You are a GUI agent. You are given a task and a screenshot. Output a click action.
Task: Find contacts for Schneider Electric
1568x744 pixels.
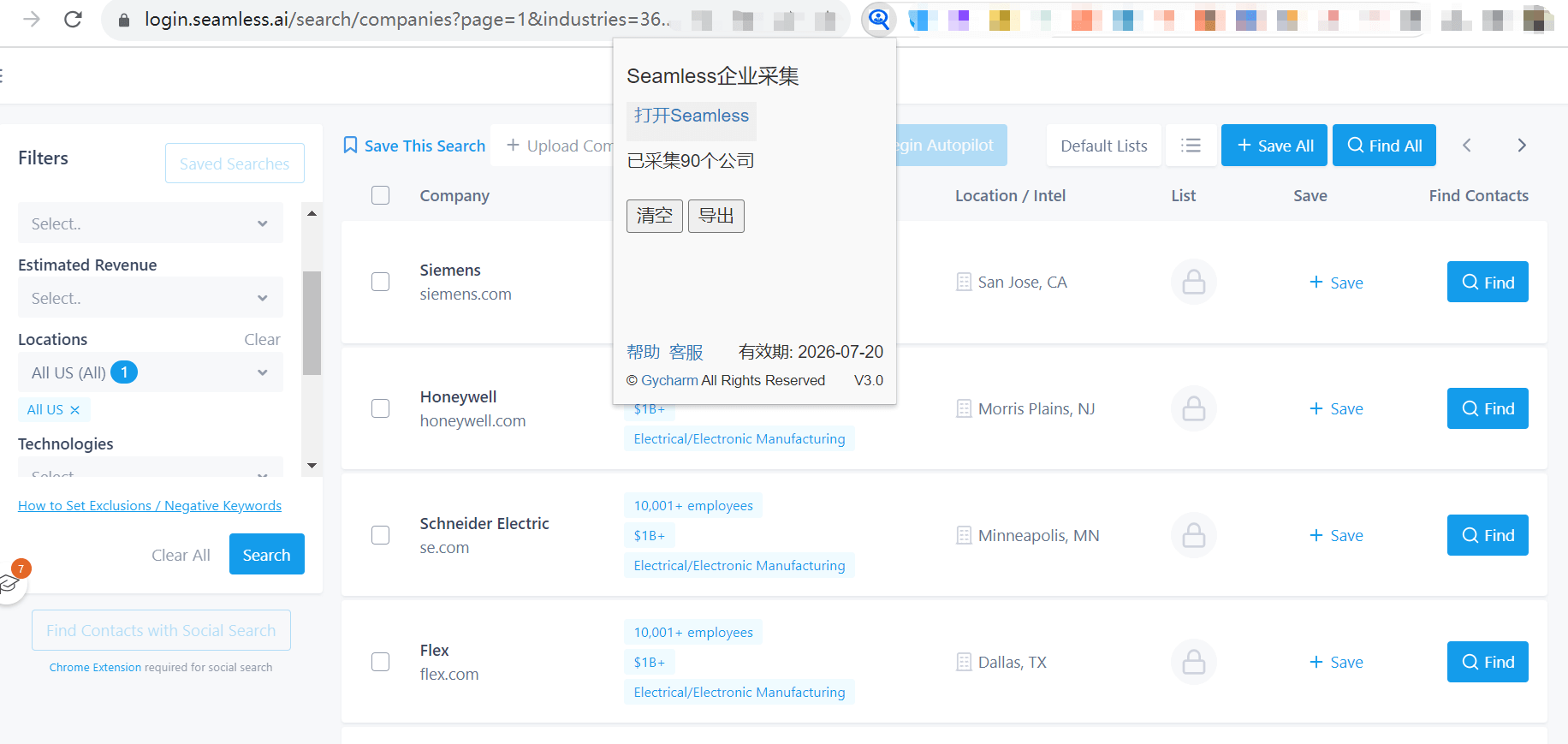tap(1488, 535)
